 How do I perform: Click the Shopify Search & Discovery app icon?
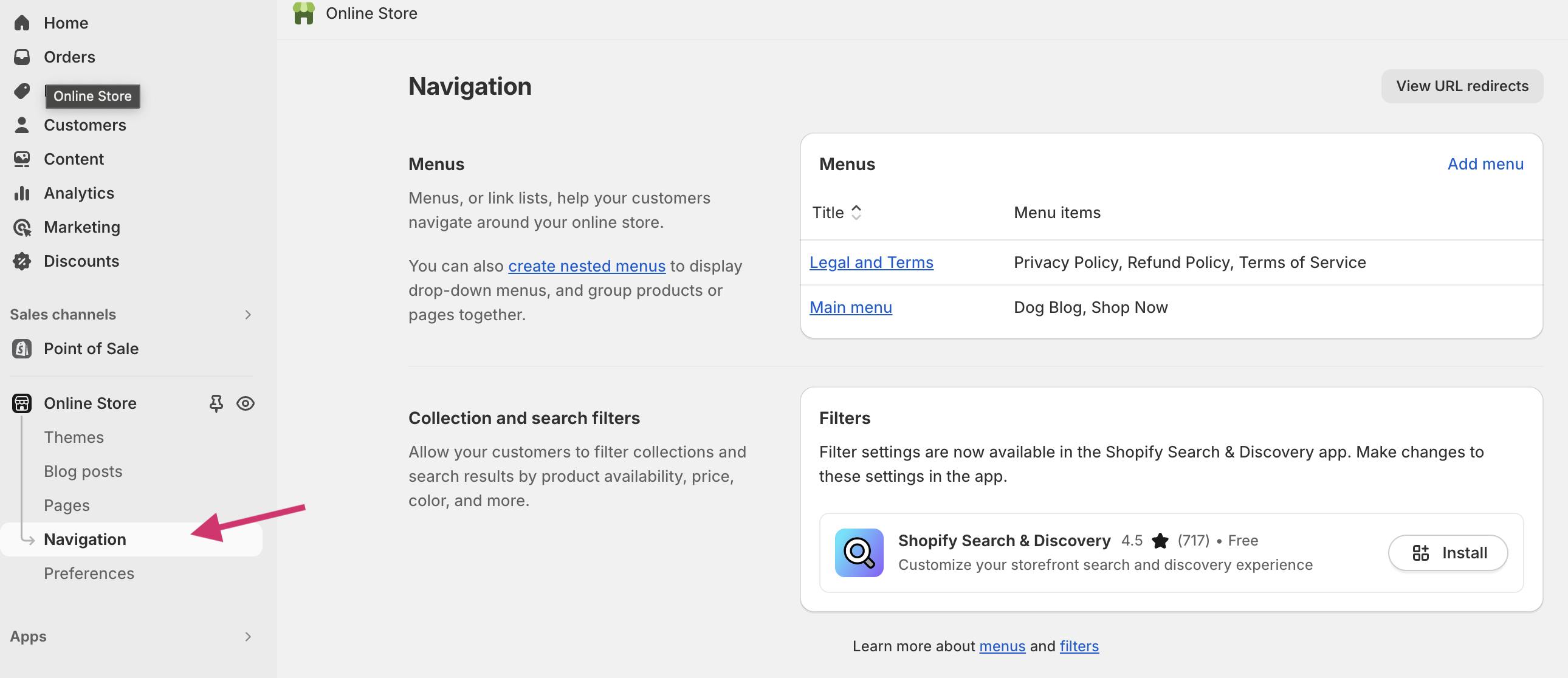(x=859, y=553)
